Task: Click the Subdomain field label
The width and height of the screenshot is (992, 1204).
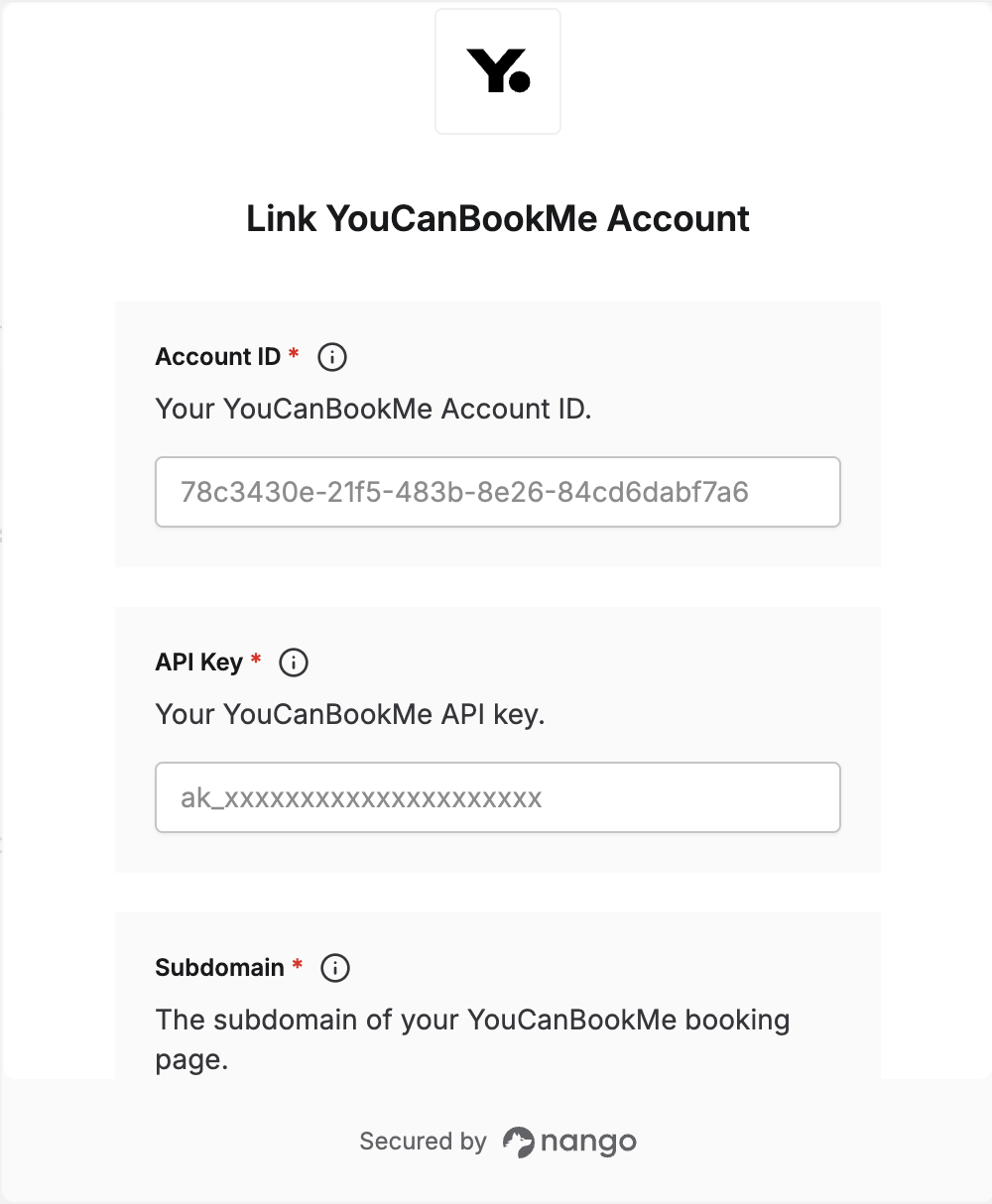Action: [x=220, y=968]
